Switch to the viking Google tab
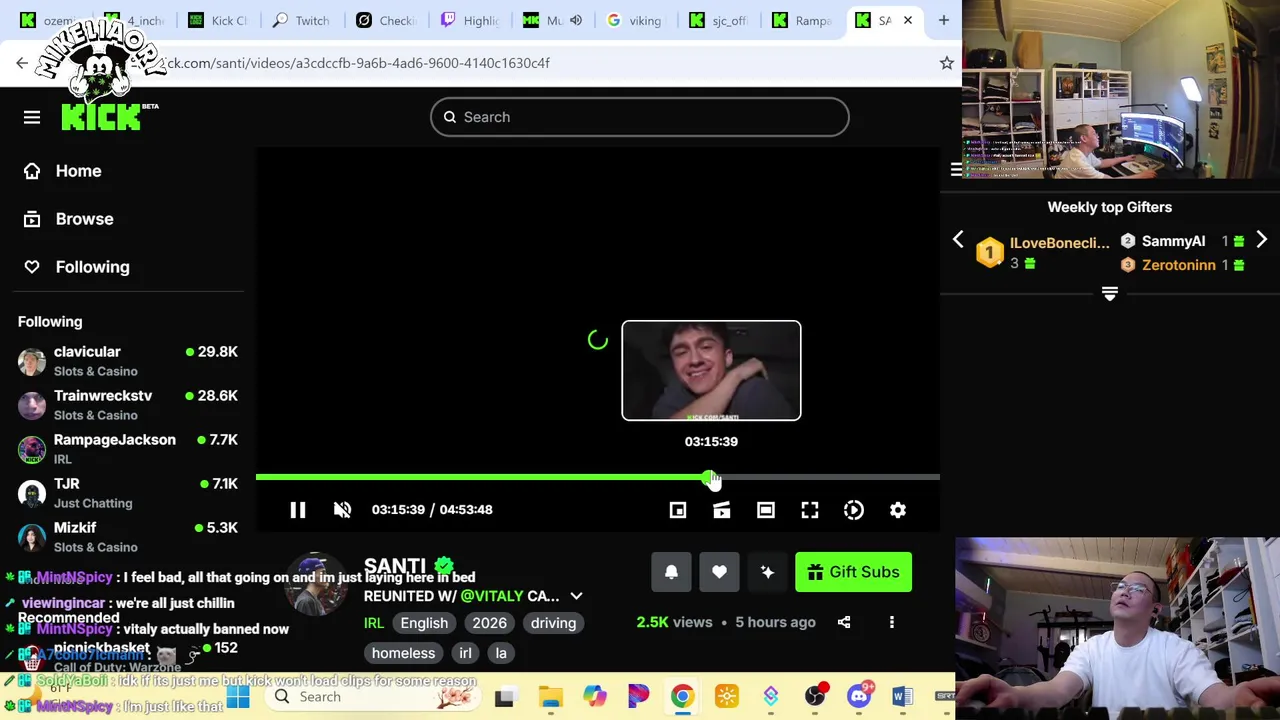1280x720 pixels. click(x=637, y=20)
